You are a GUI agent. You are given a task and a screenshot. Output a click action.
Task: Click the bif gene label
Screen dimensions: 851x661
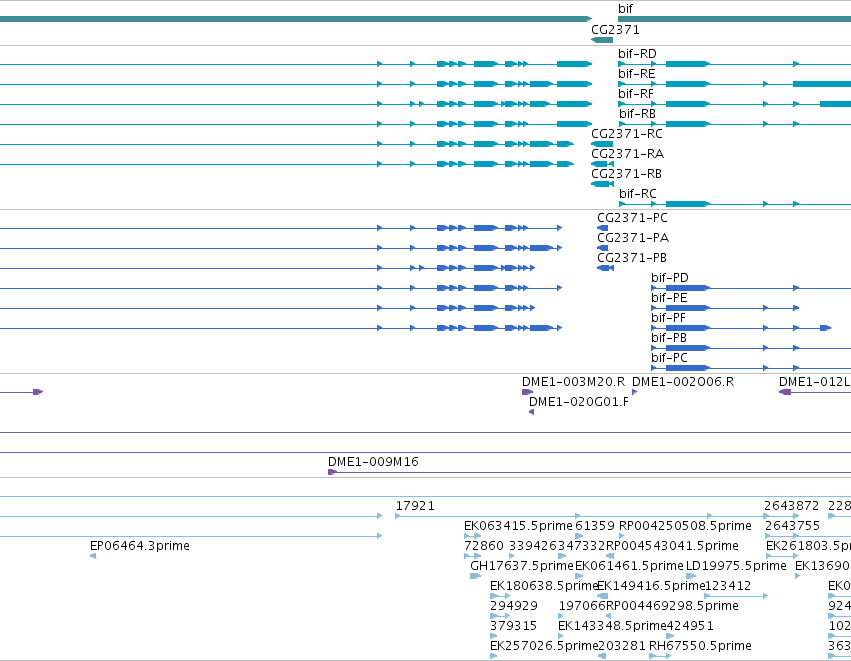click(625, 9)
